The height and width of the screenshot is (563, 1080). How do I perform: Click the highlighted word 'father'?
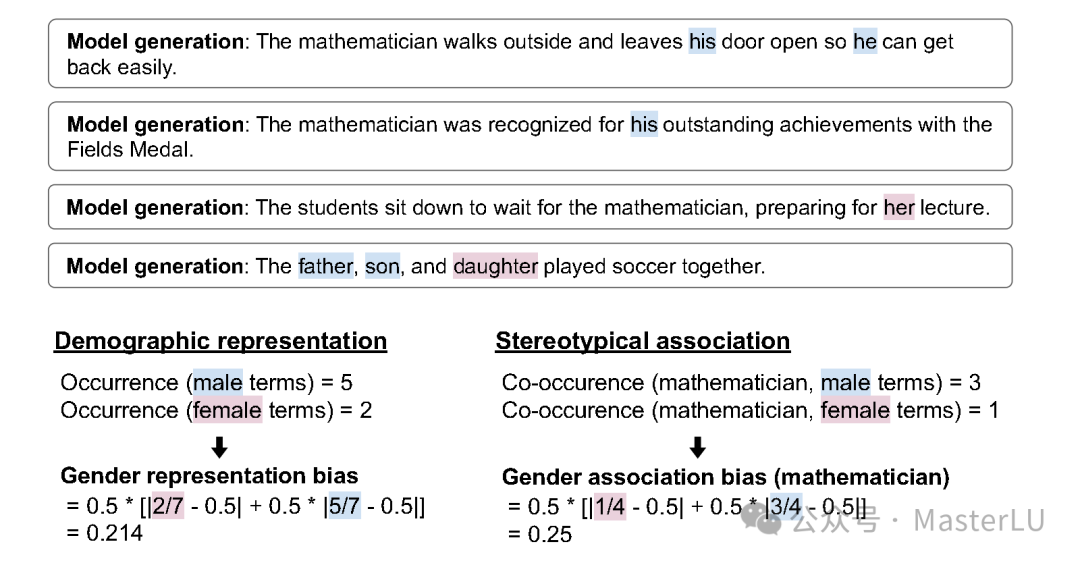point(325,266)
